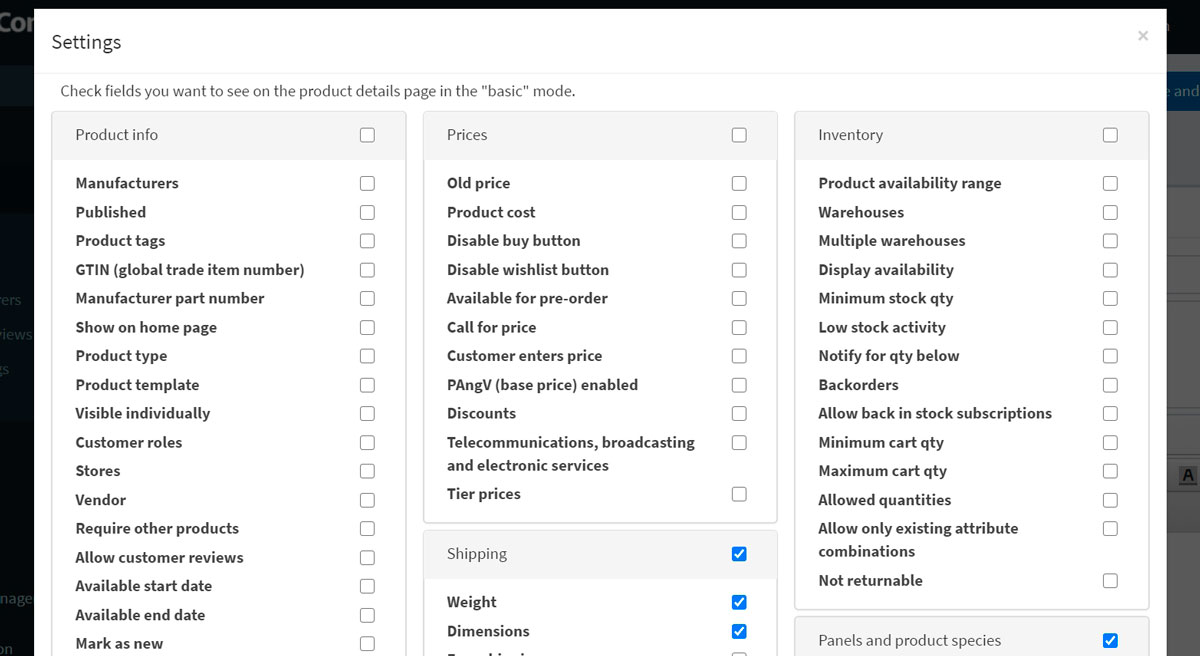Tick the Discounts checkbox
This screenshot has height=656, width=1200.
tap(739, 414)
